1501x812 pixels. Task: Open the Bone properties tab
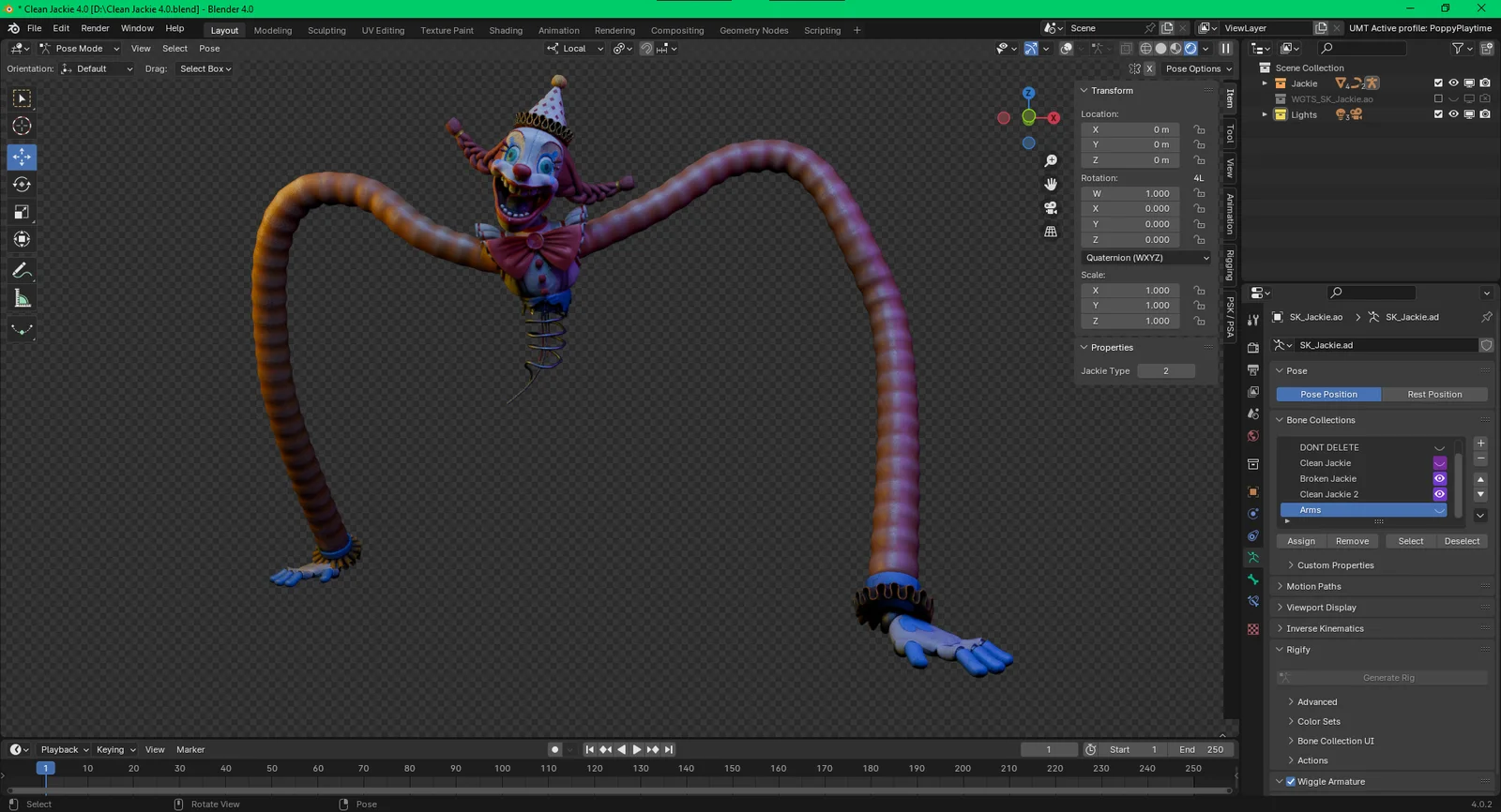1253,579
